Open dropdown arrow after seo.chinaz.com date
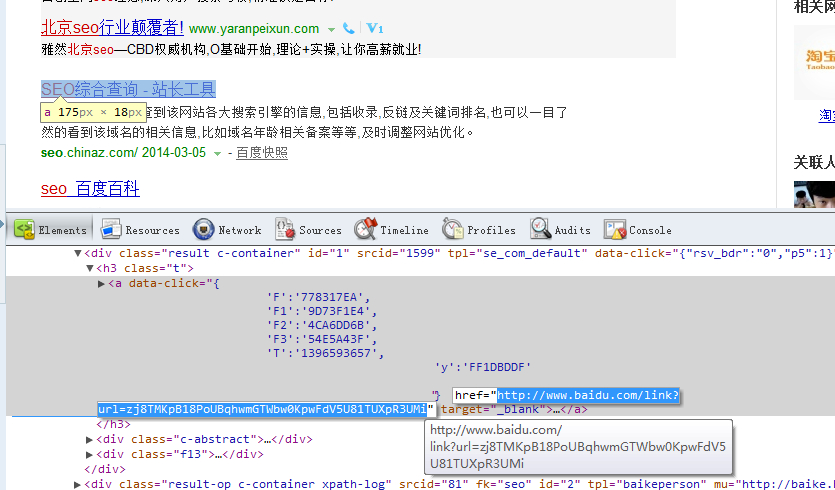Image resolution: width=835 pixels, height=490 pixels. 217,154
